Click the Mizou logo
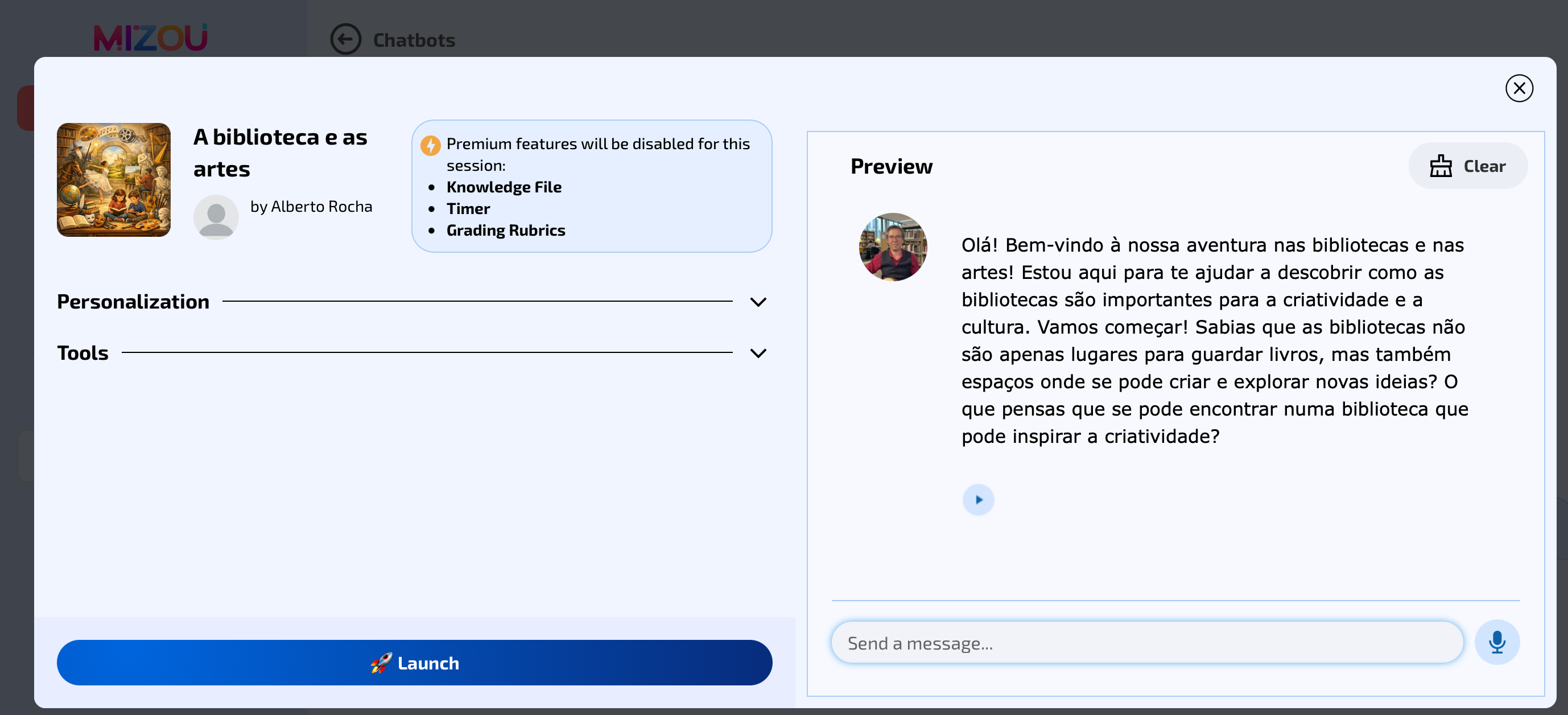Image resolution: width=1568 pixels, height=715 pixels. tap(150, 37)
